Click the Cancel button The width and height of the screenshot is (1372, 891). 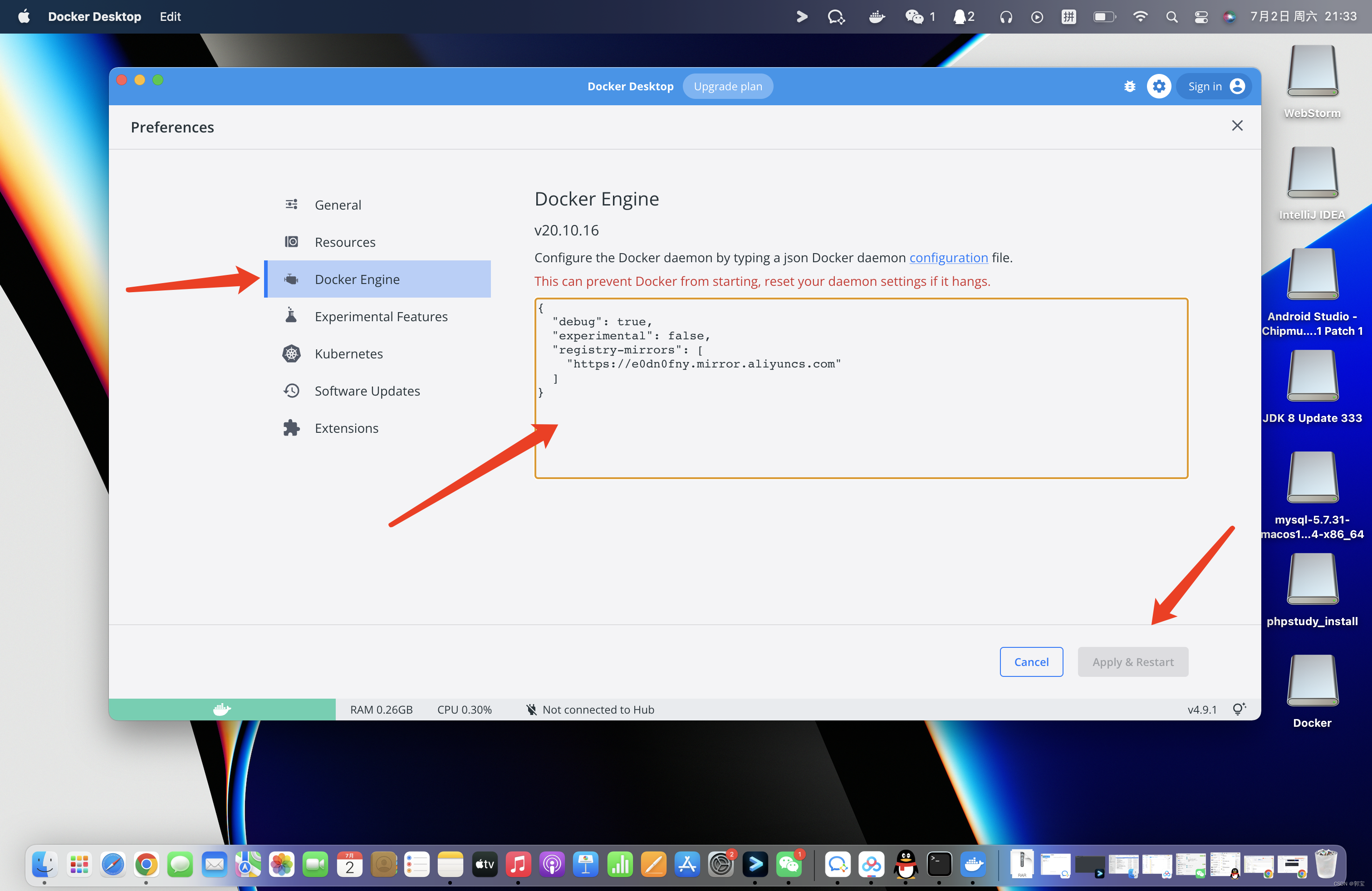coord(1031,661)
